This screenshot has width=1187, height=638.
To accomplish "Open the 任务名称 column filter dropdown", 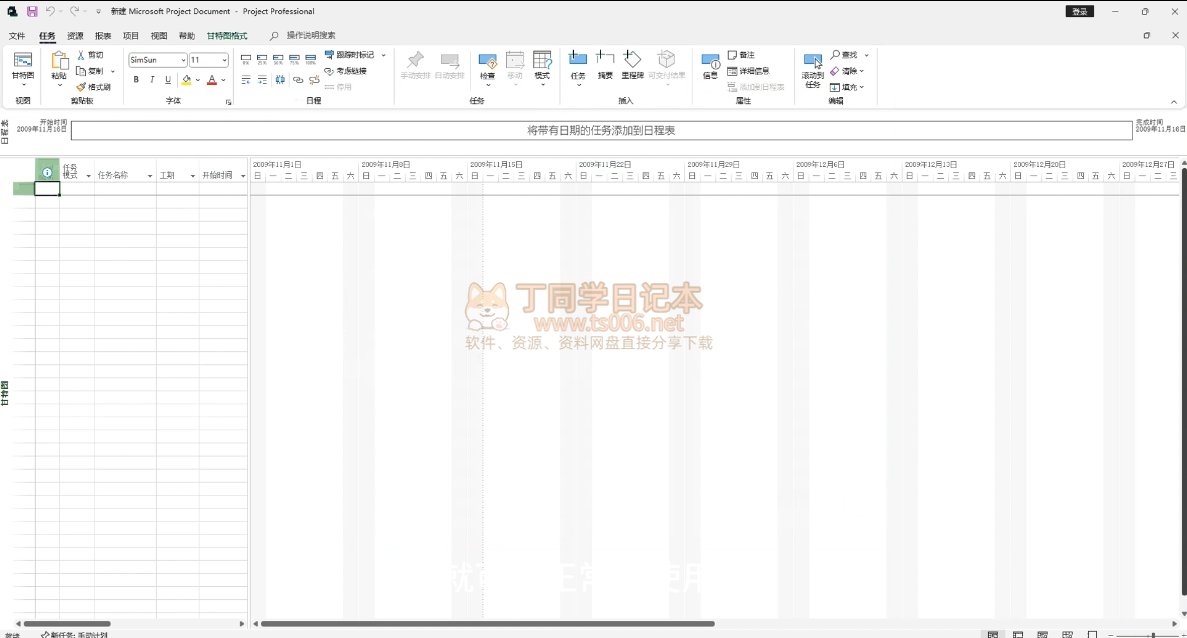I will pyautogui.click(x=150, y=176).
